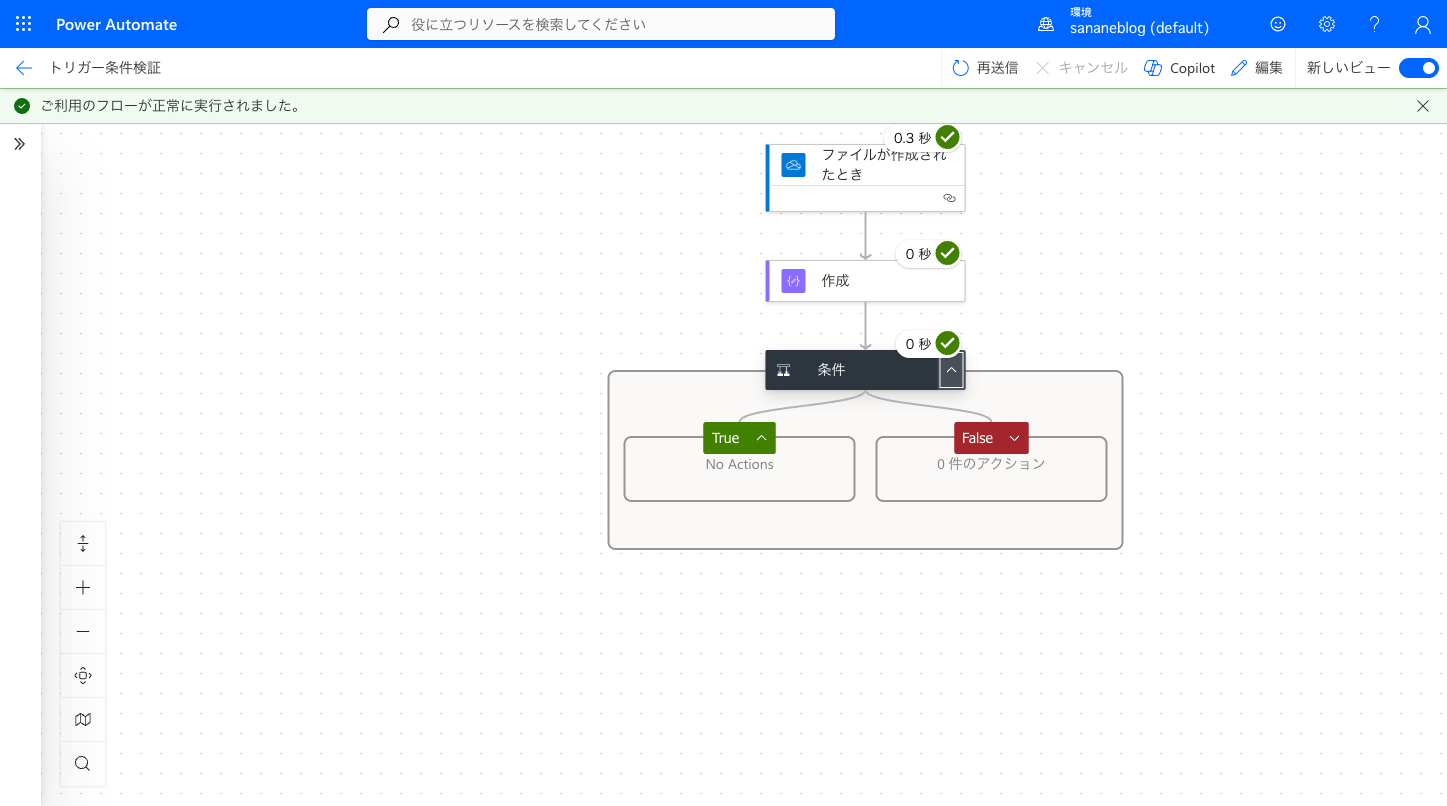
Task: Open the environment picker sananeblog (default)
Action: pos(1139,28)
